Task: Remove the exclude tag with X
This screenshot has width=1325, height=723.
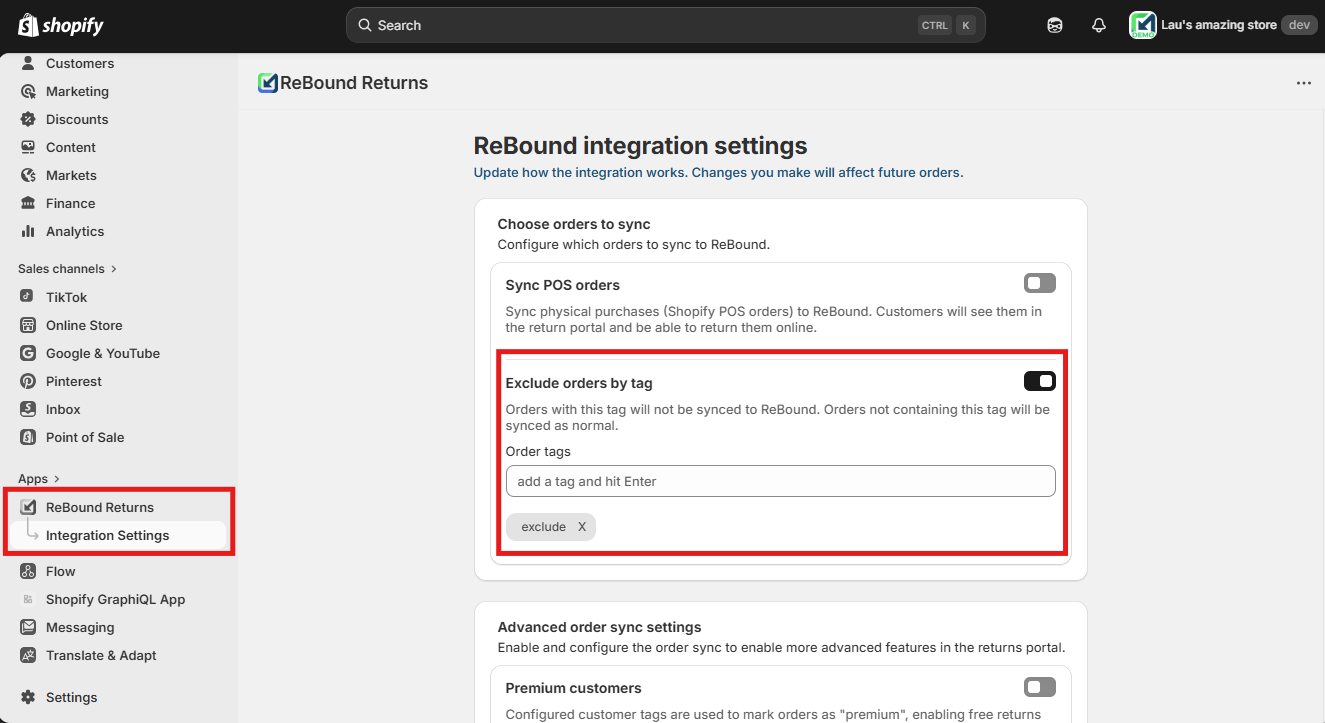Action: [582, 527]
